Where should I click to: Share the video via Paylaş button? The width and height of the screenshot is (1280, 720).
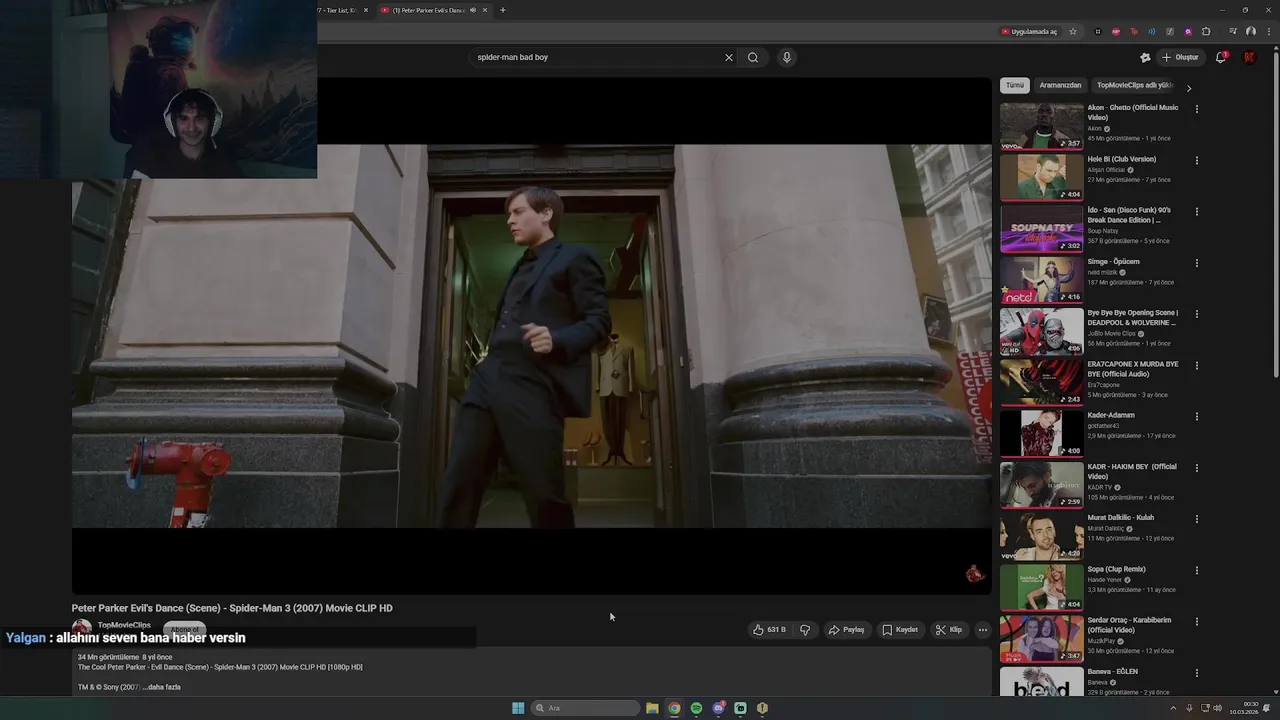pos(846,630)
